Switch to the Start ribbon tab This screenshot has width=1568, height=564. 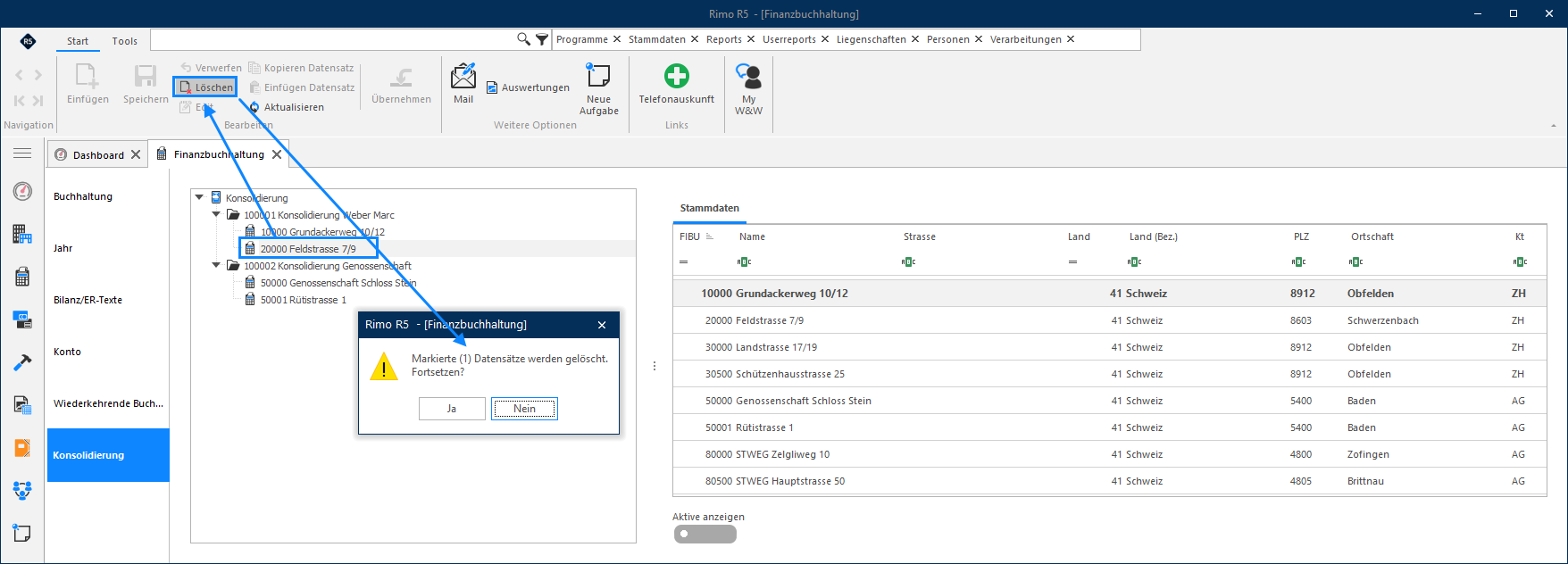coord(78,41)
